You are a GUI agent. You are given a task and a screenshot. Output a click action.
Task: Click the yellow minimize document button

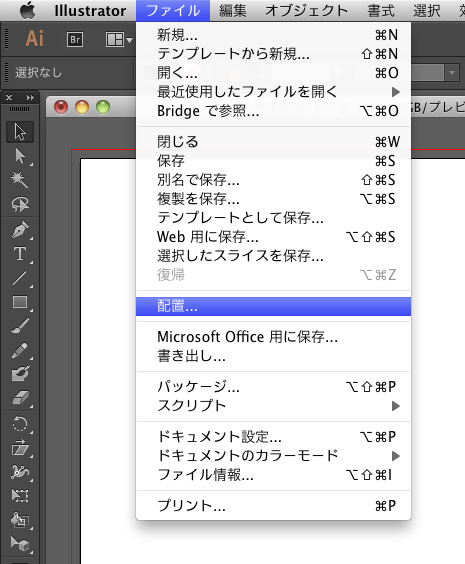(x=82, y=107)
